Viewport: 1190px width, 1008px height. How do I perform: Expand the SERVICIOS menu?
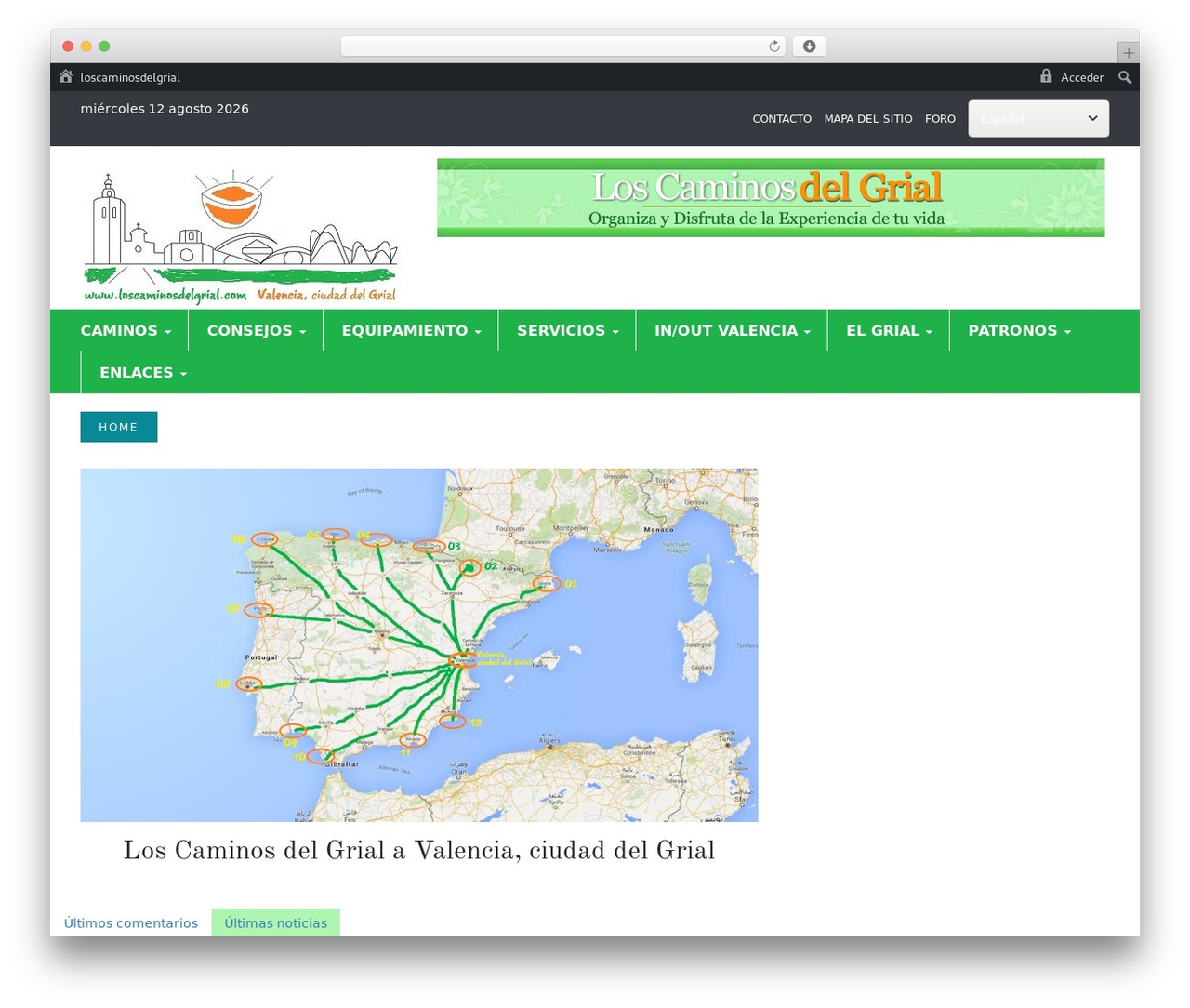pyautogui.click(x=568, y=330)
